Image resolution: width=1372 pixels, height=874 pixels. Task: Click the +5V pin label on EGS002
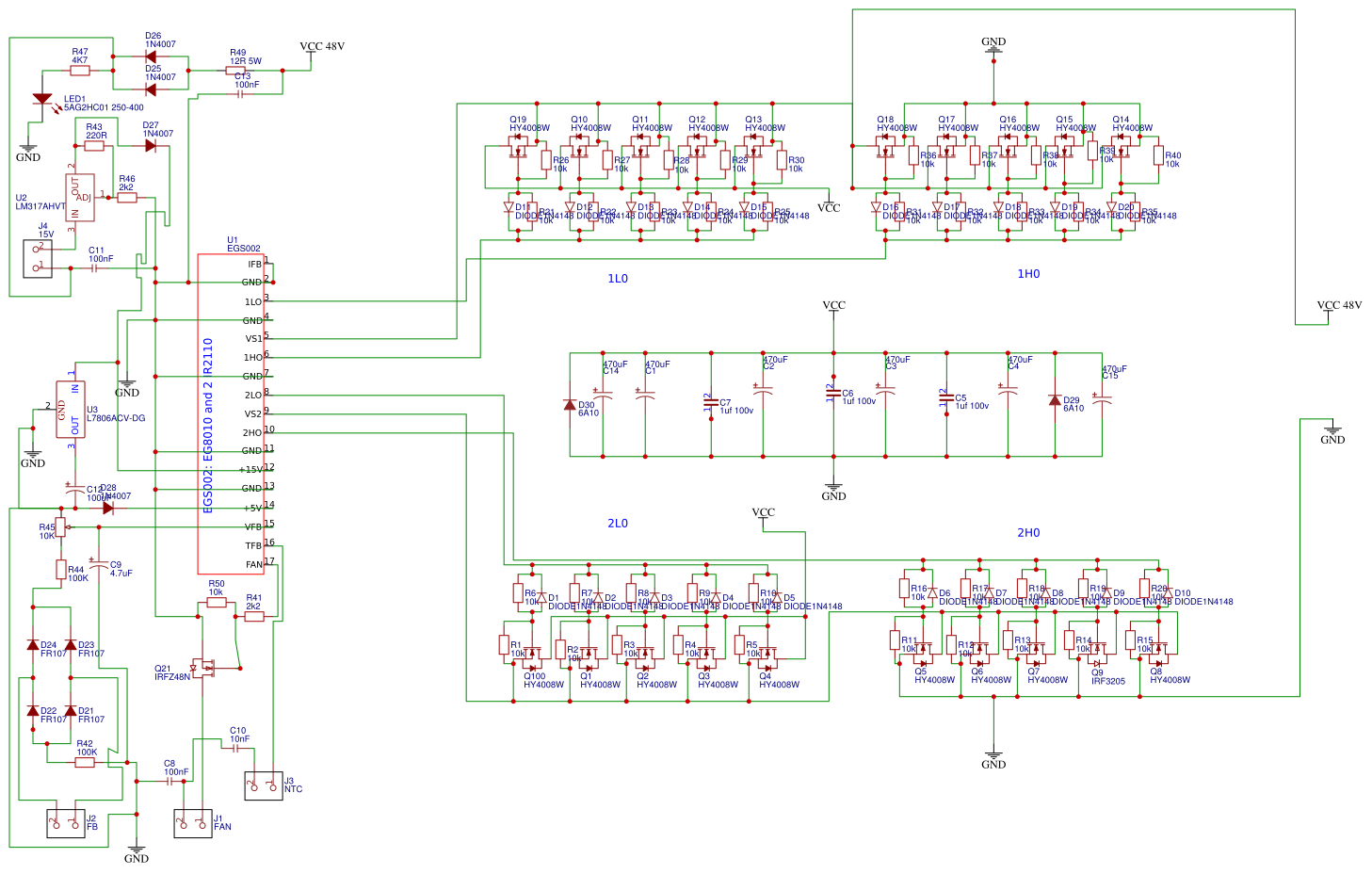252,509
